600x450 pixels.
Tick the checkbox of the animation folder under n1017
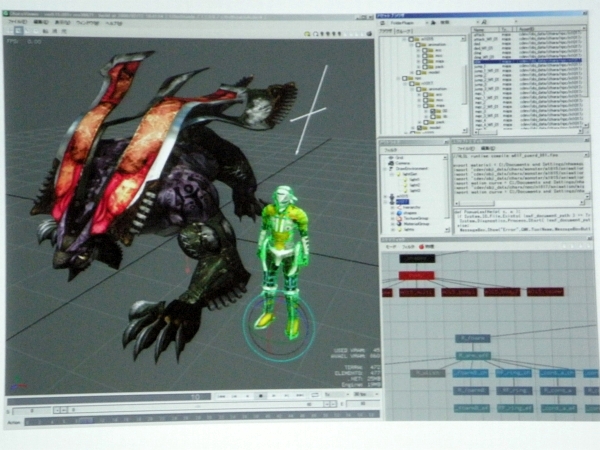[419, 89]
